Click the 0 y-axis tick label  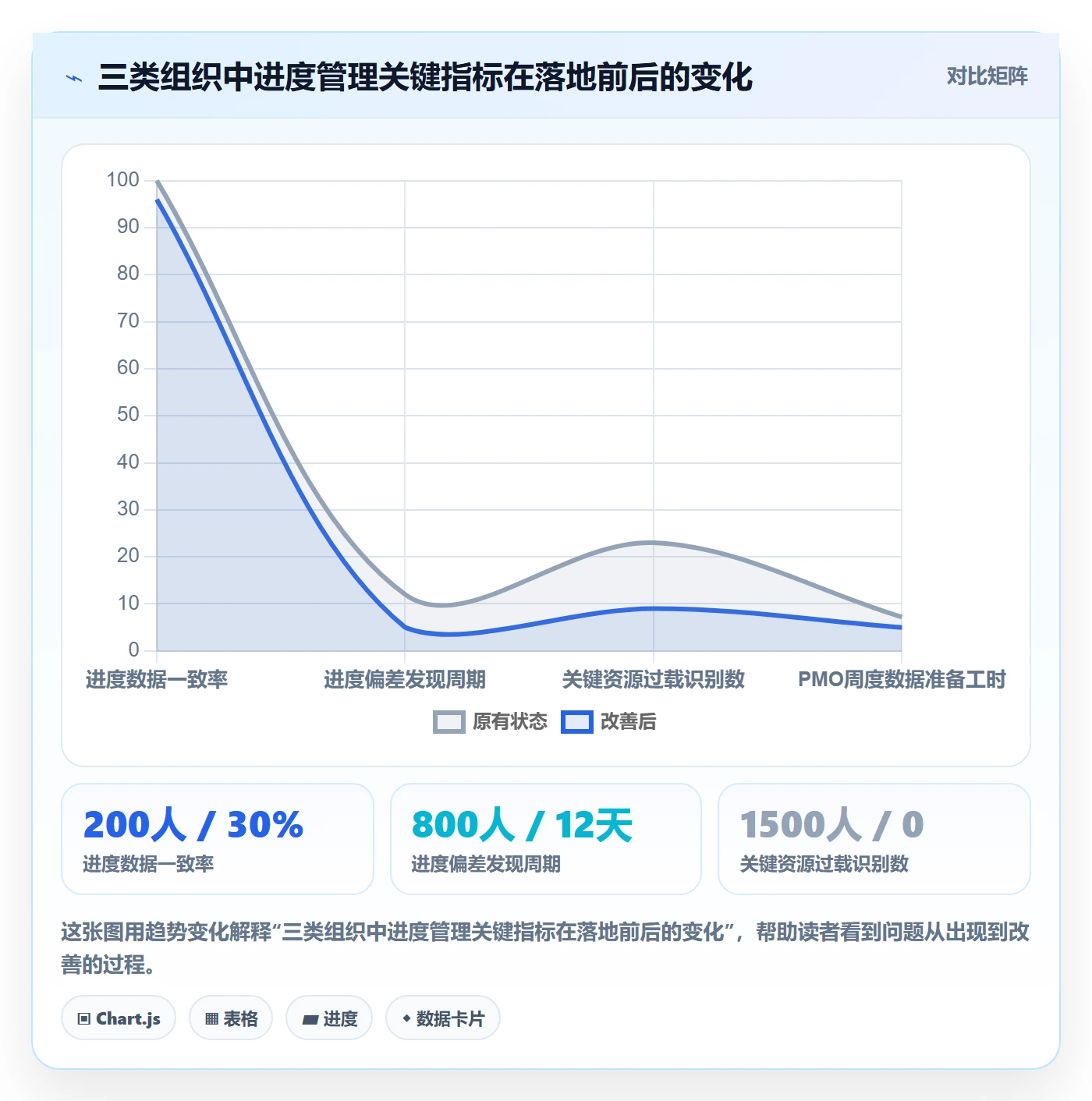[x=134, y=650]
